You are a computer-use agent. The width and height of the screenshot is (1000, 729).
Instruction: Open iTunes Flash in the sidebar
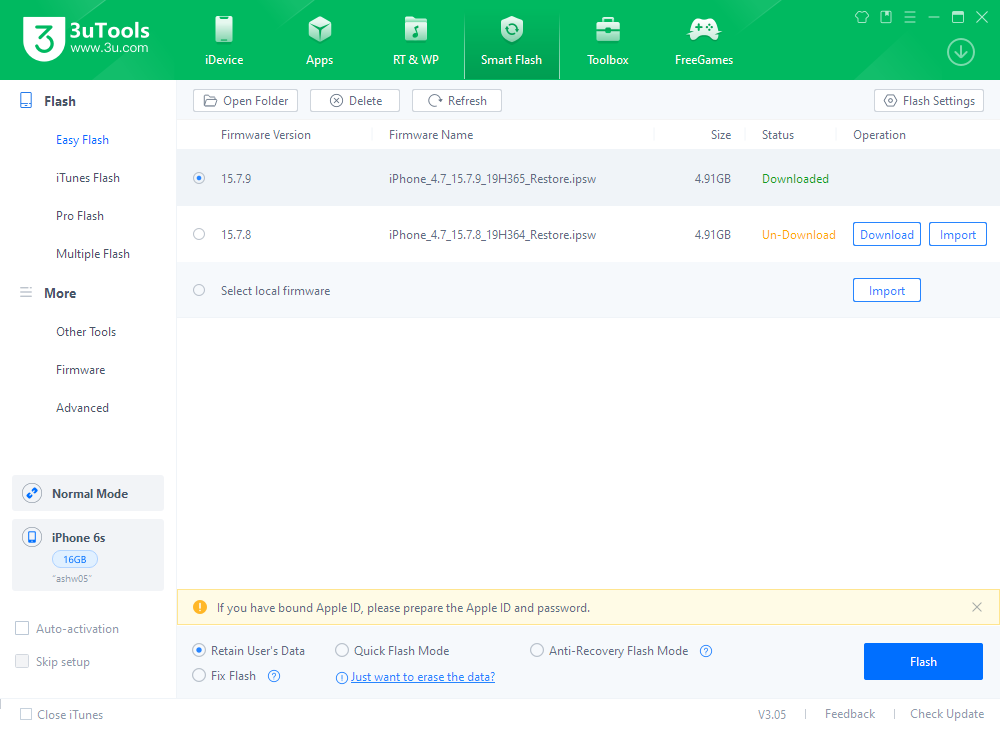(88, 178)
